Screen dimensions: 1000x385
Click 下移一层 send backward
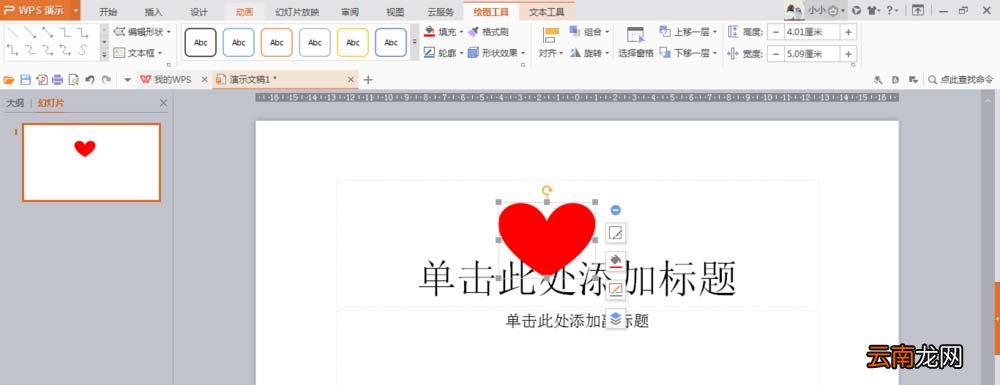pos(688,53)
